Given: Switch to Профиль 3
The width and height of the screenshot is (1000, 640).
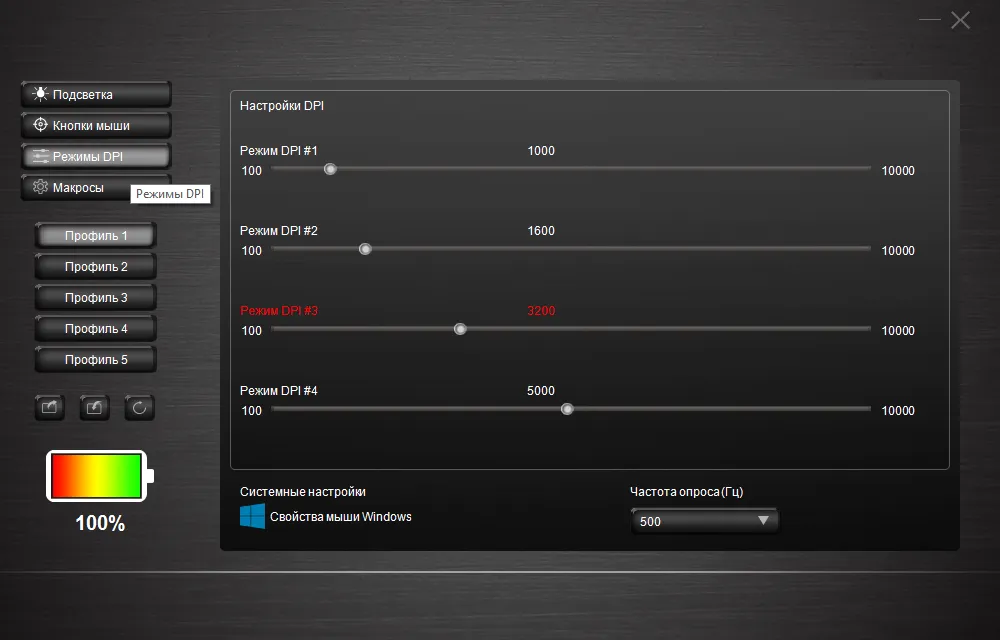Looking at the screenshot, I should click(96, 298).
